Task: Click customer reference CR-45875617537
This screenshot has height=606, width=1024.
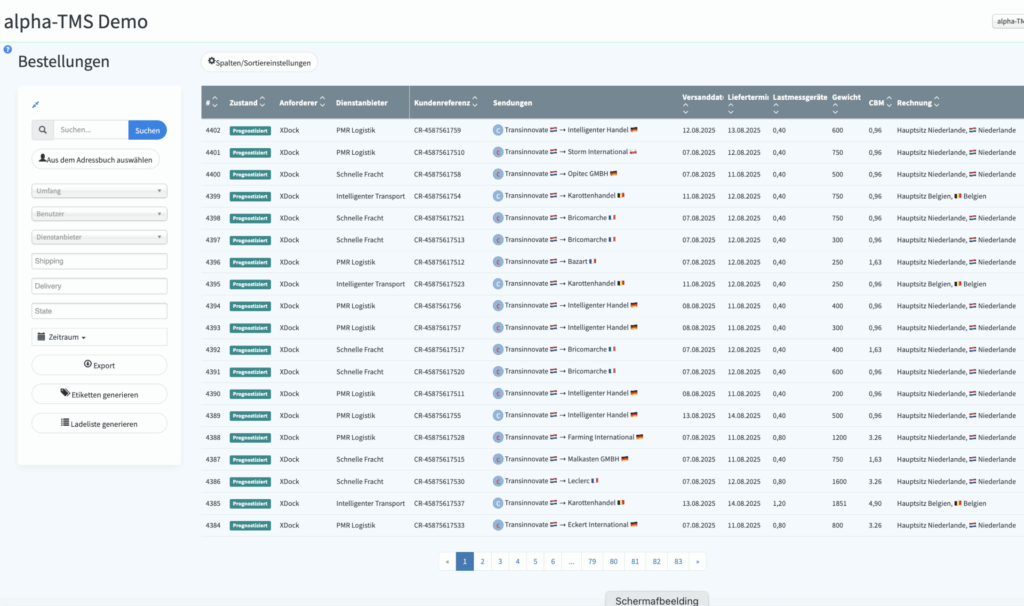Action: (x=440, y=503)
